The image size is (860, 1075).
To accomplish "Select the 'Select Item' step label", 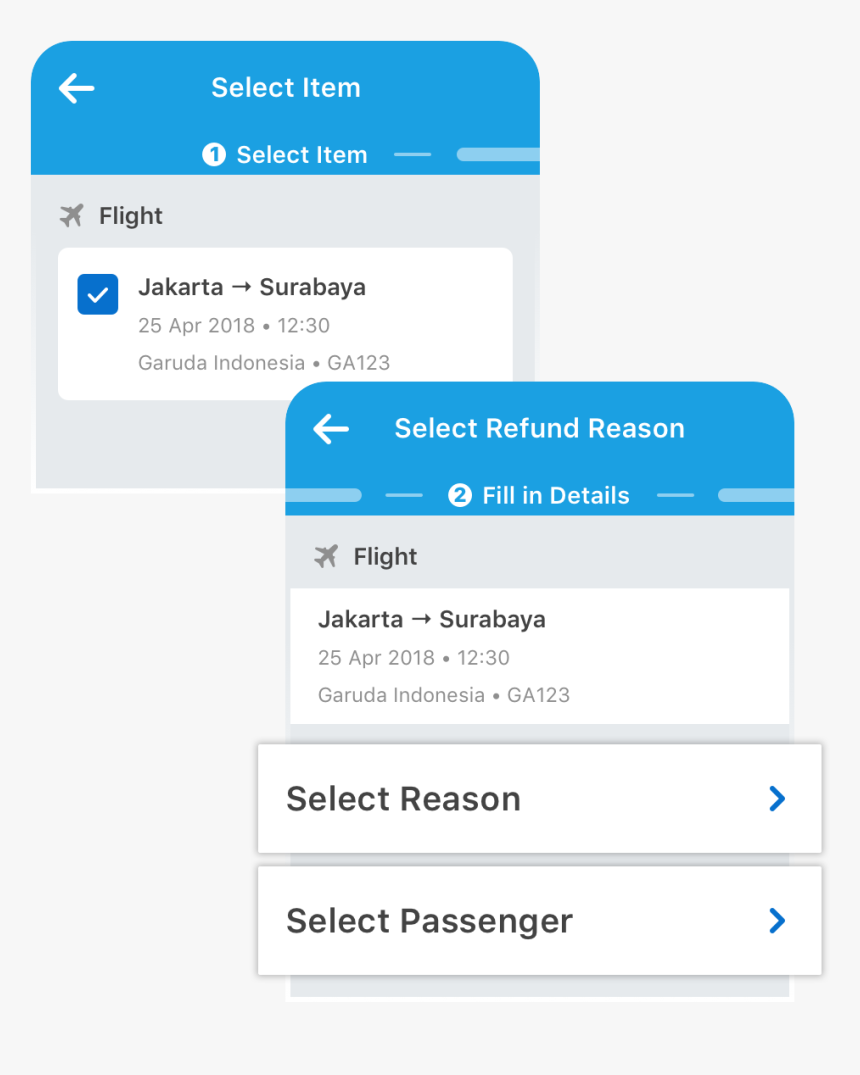I will [x=301, y=155].
